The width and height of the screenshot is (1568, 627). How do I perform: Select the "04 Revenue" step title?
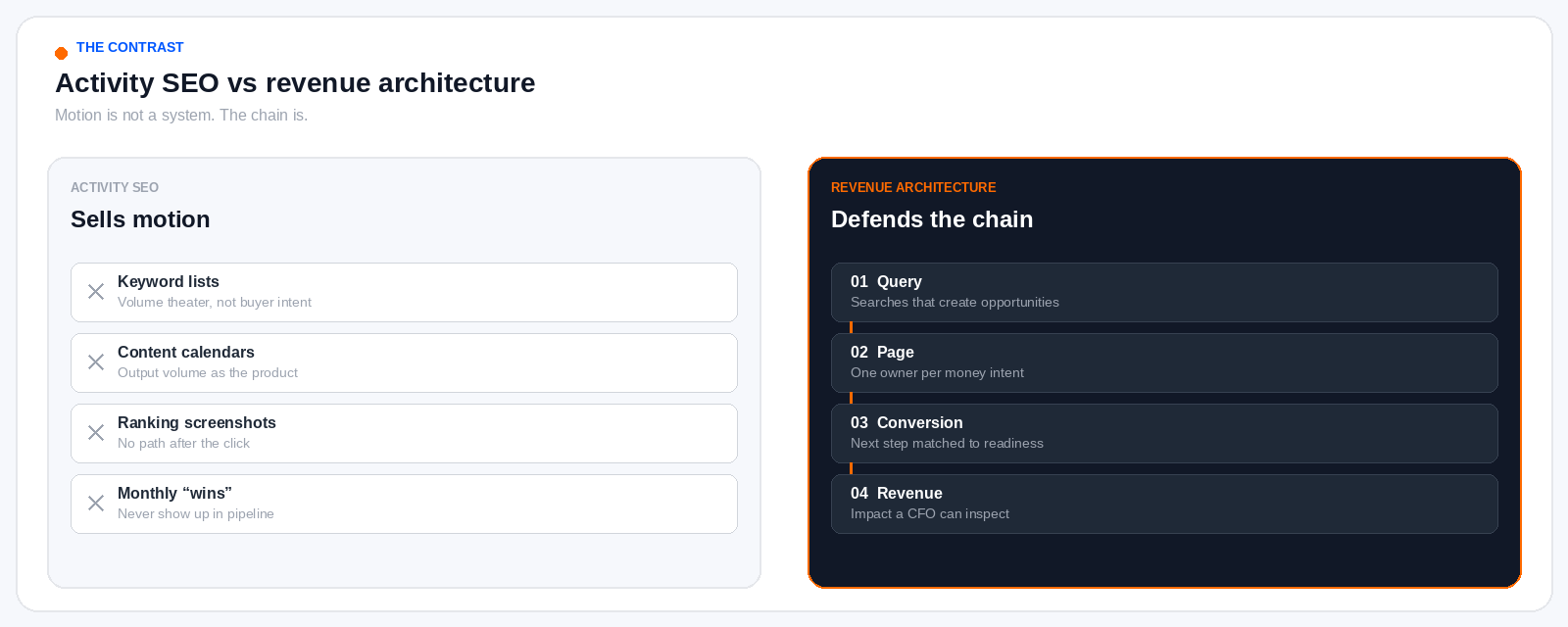pos(897,493)
